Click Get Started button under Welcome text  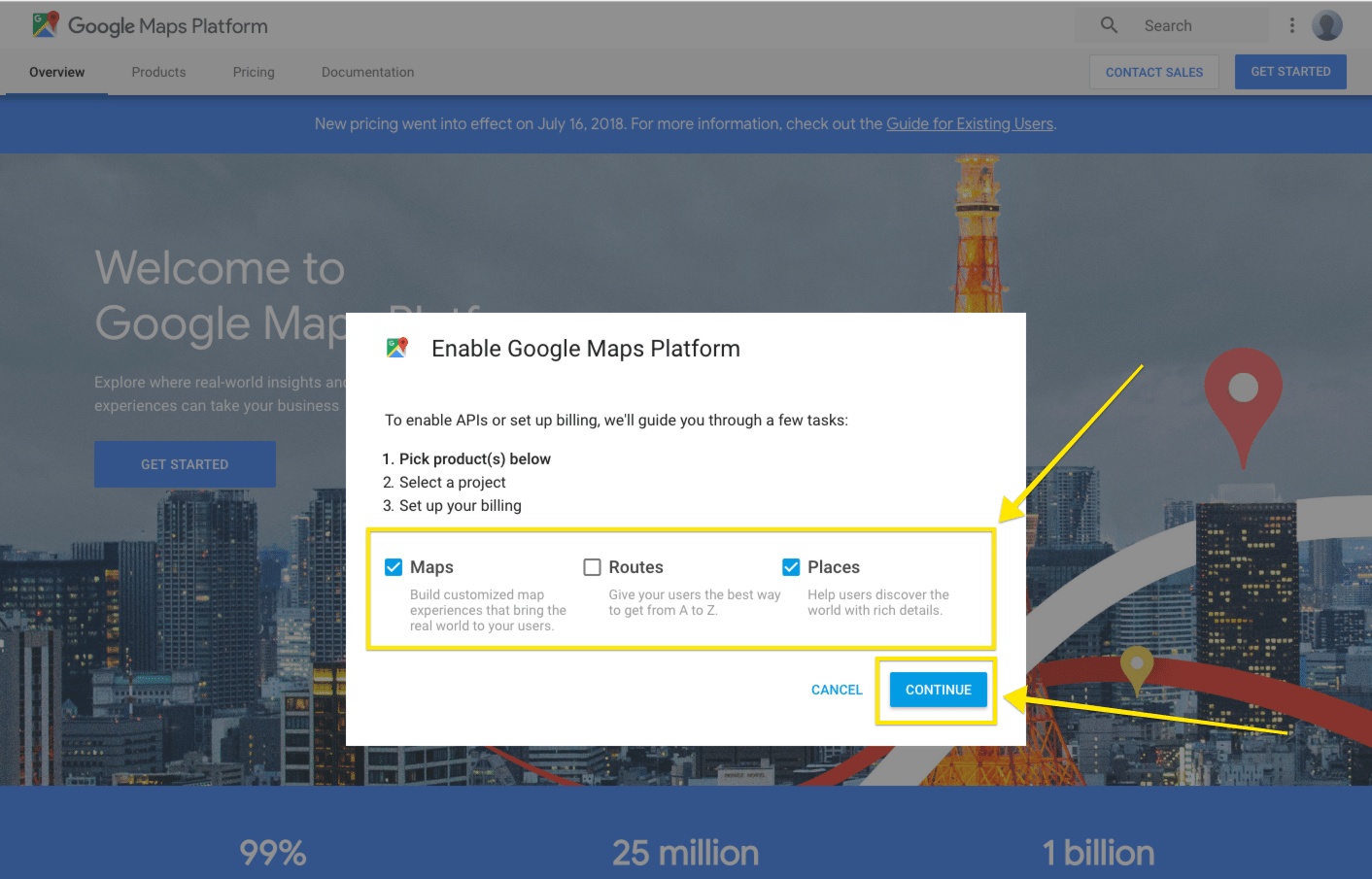[185, 464]
